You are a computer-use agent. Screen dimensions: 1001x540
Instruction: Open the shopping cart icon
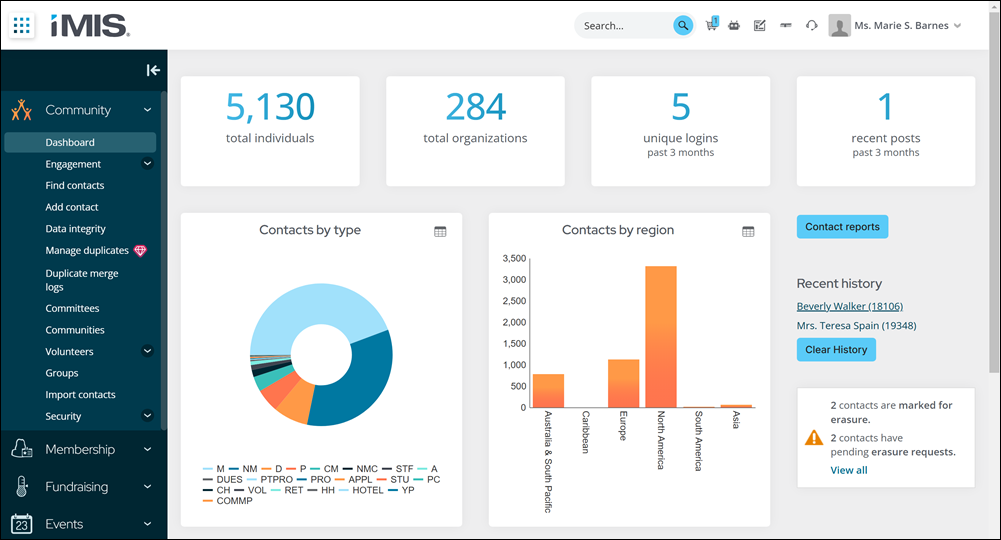pos(711,25)
